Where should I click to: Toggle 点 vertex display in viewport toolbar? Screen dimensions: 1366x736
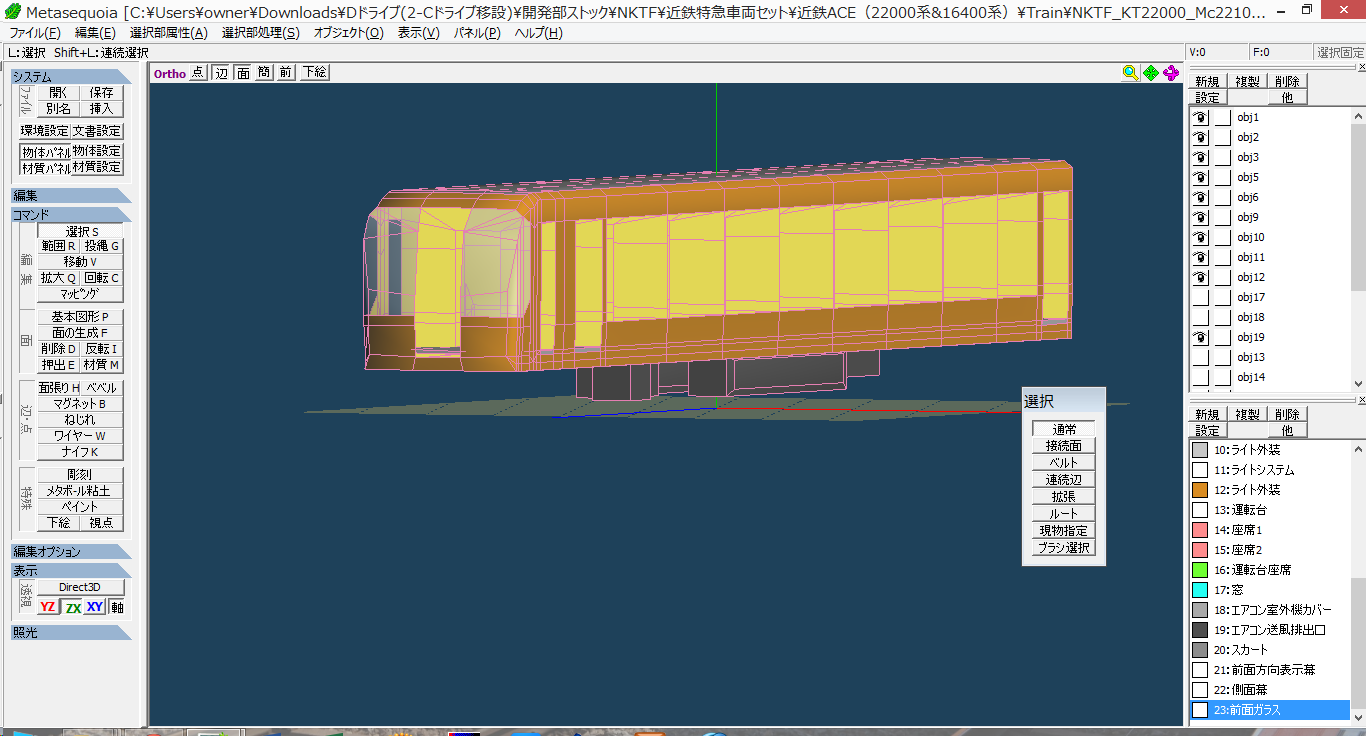coord(198,72)
